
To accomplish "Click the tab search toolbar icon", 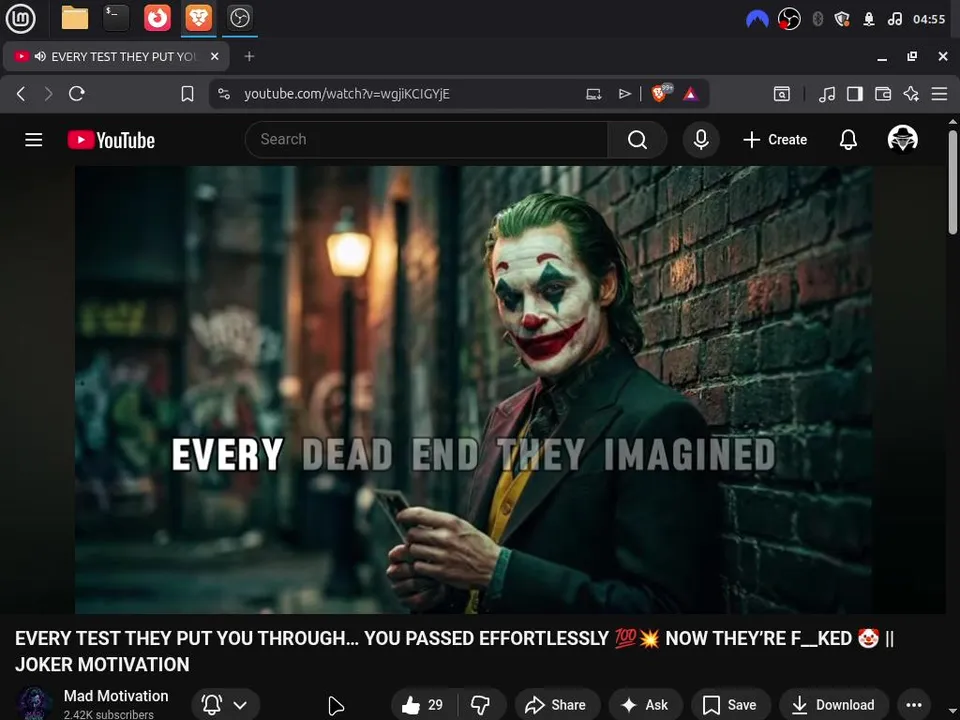I will click(782, 94).
